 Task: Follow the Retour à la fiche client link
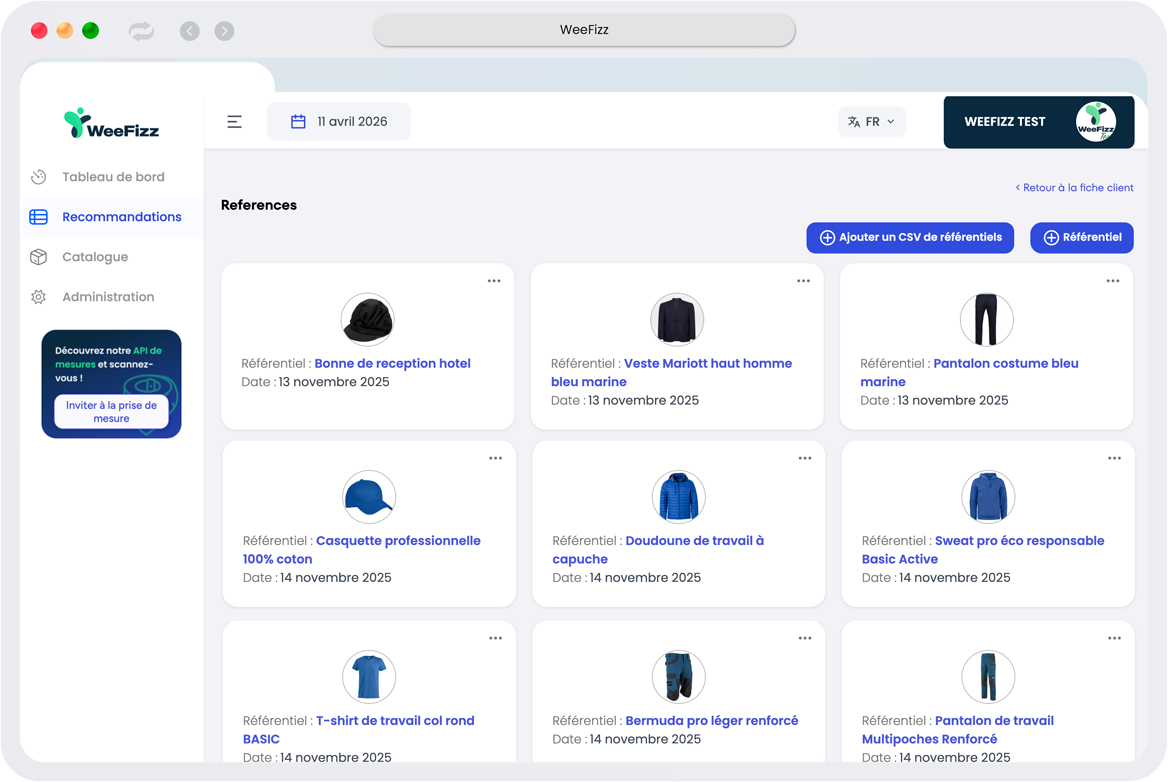1075,187
